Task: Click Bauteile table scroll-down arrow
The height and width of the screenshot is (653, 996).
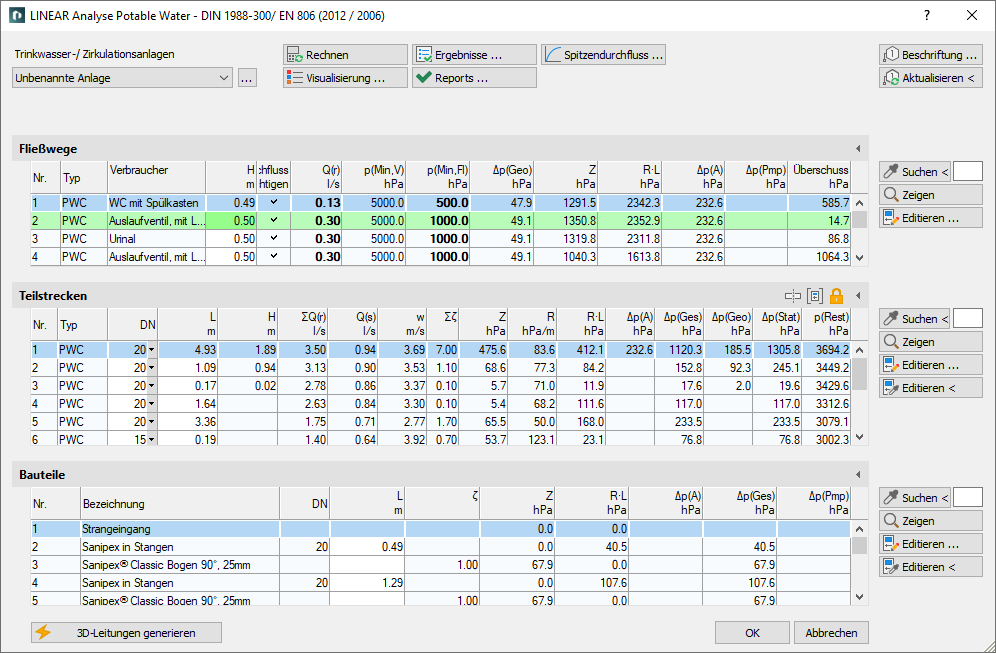Action: coord(859,596)
